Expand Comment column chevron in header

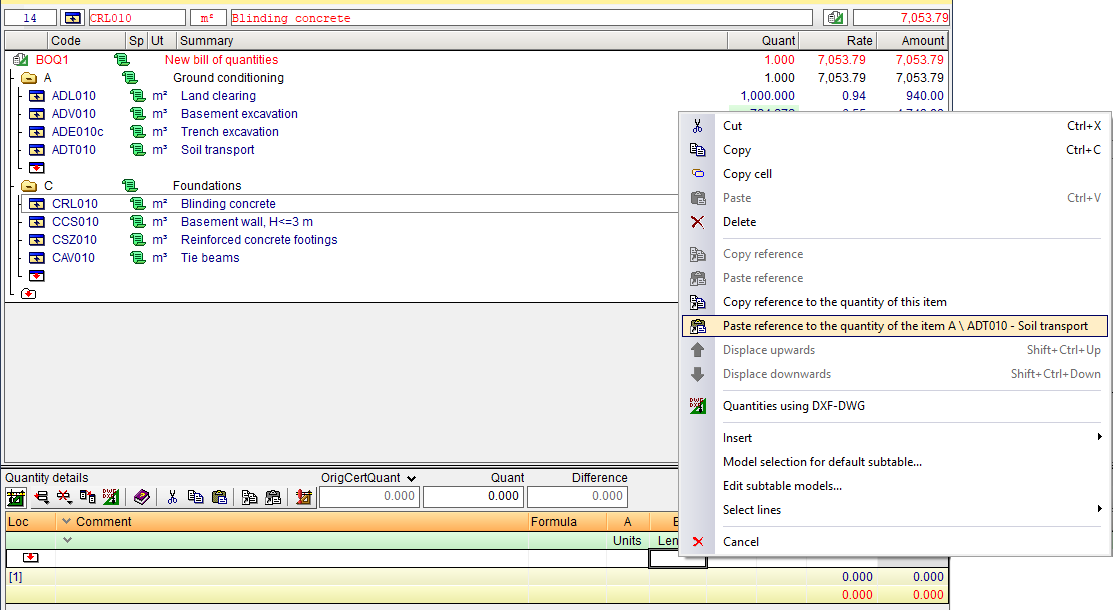click(67, 521)
